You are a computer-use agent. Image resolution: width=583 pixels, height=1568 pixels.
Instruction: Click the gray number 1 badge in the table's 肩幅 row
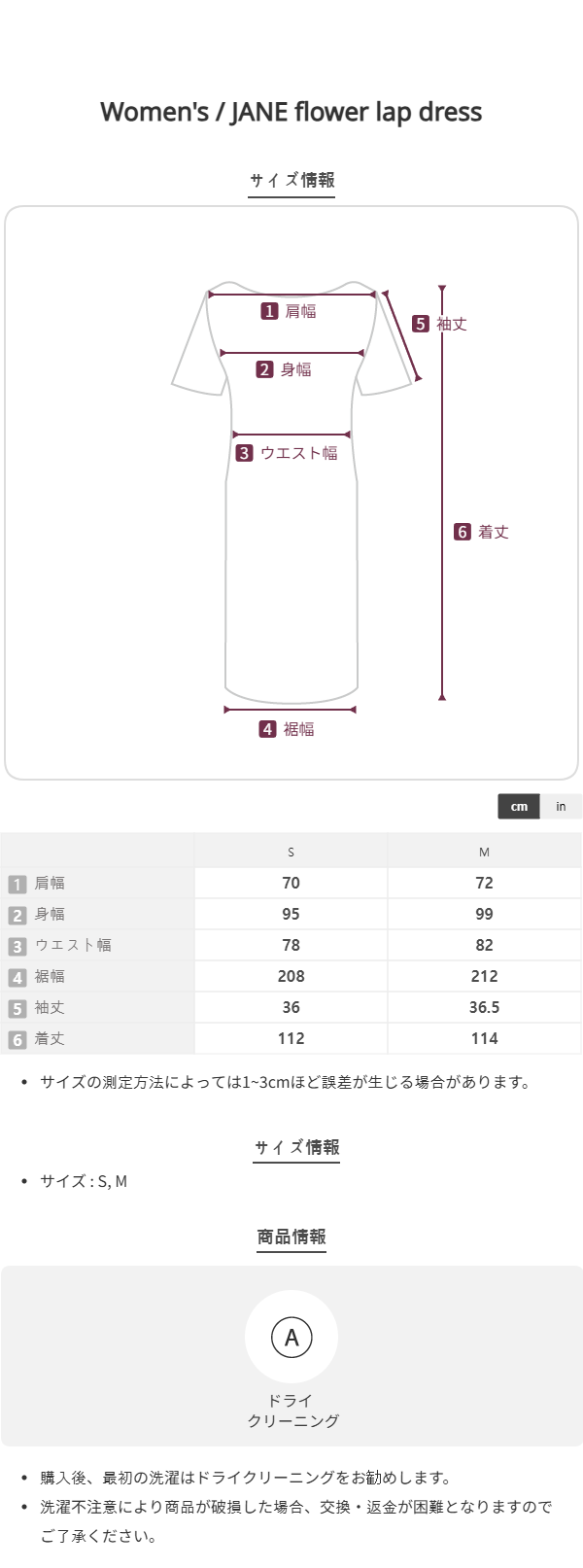point(17,884)
